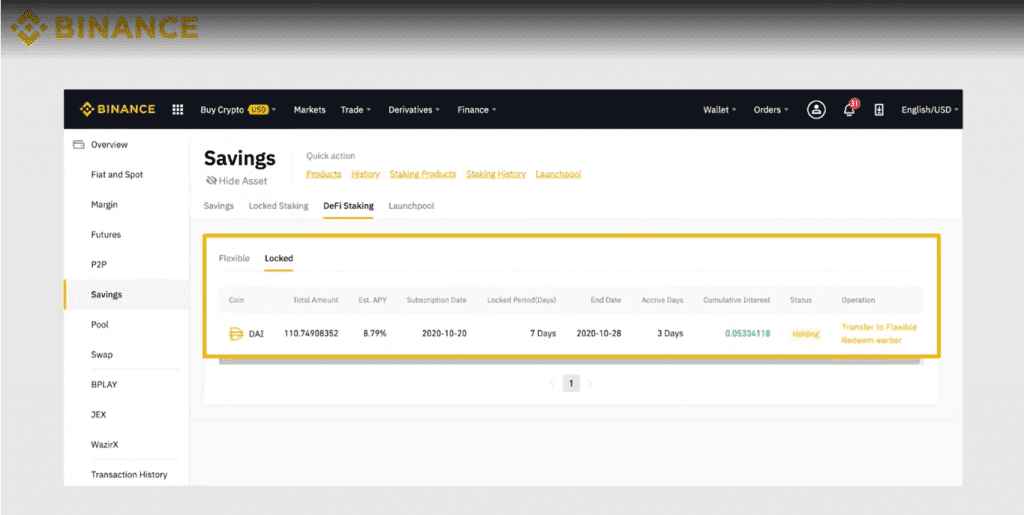Open JEX in the sidebar
Screen dimensions: 1024x515
(99, 415)
